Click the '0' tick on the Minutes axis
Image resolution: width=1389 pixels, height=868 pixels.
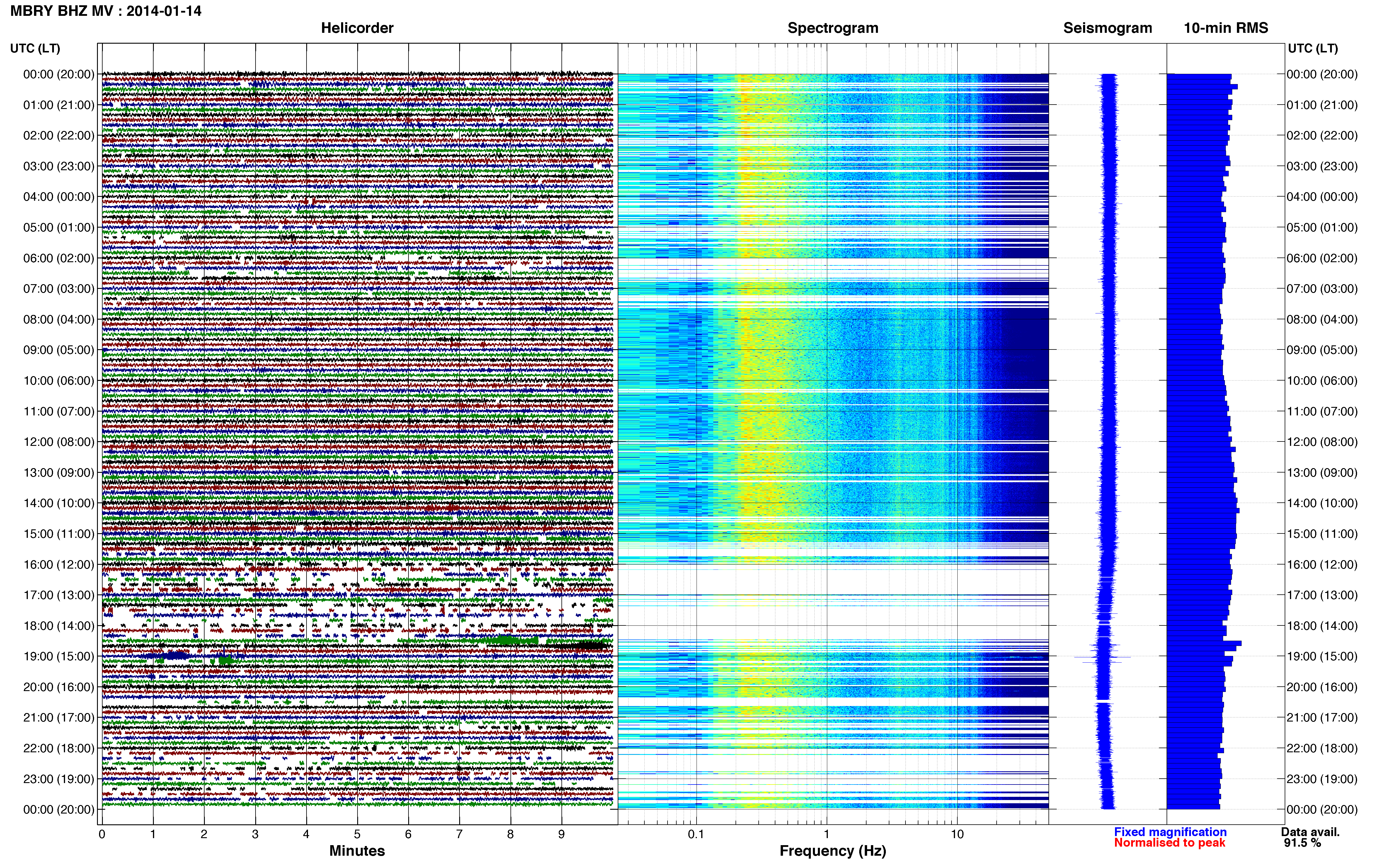click(x=102, y=835)
